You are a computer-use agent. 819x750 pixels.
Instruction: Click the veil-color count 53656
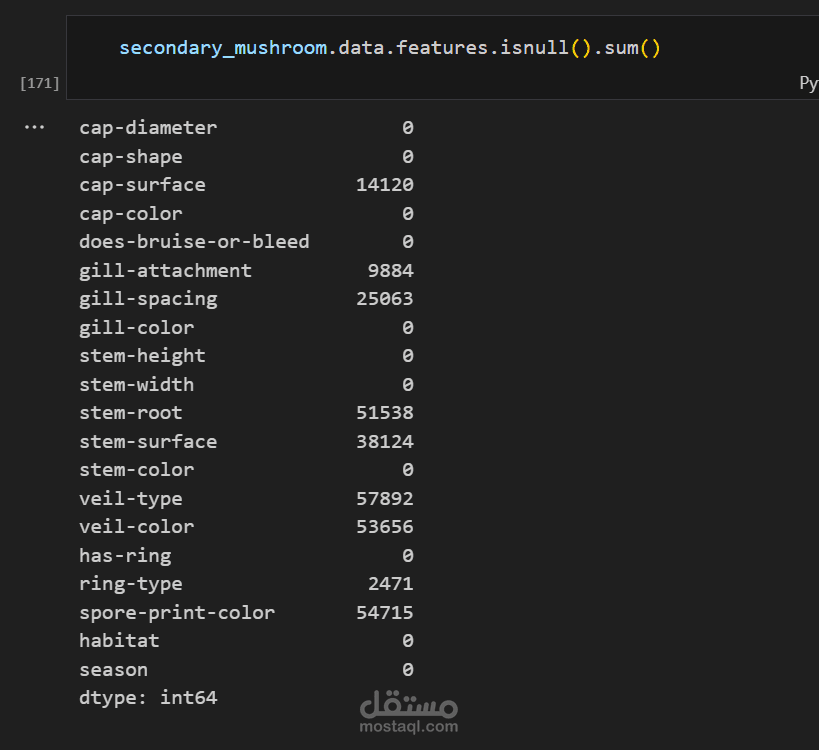coord(385,527)
